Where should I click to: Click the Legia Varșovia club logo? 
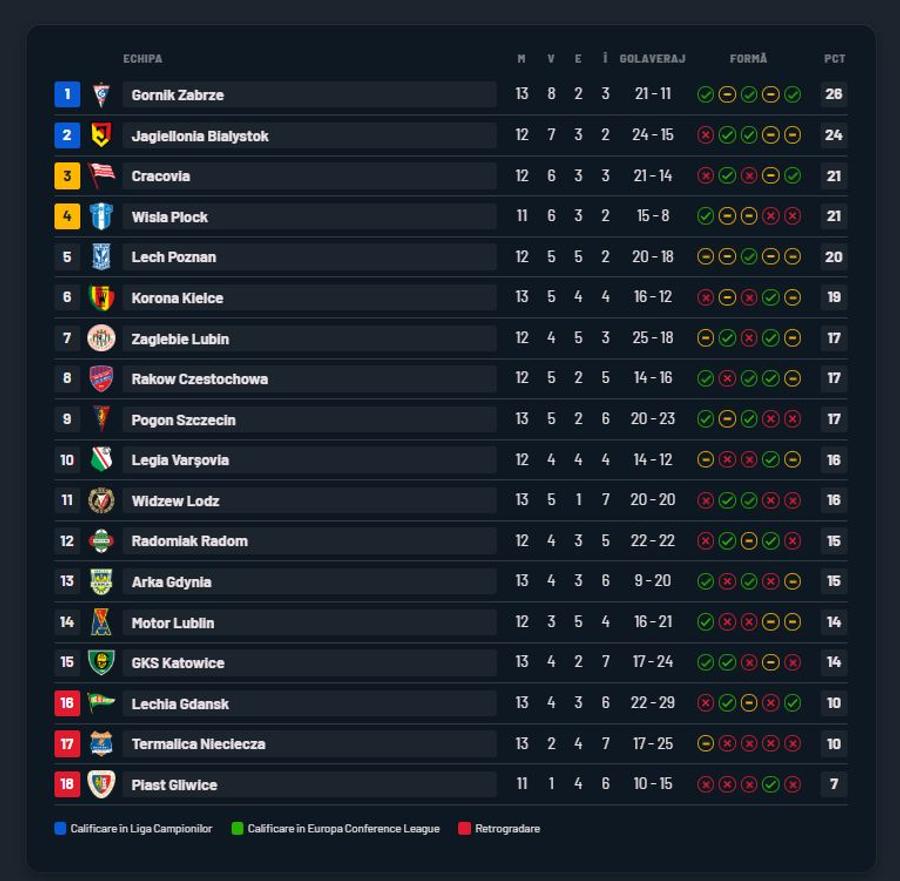pos(102,460)
